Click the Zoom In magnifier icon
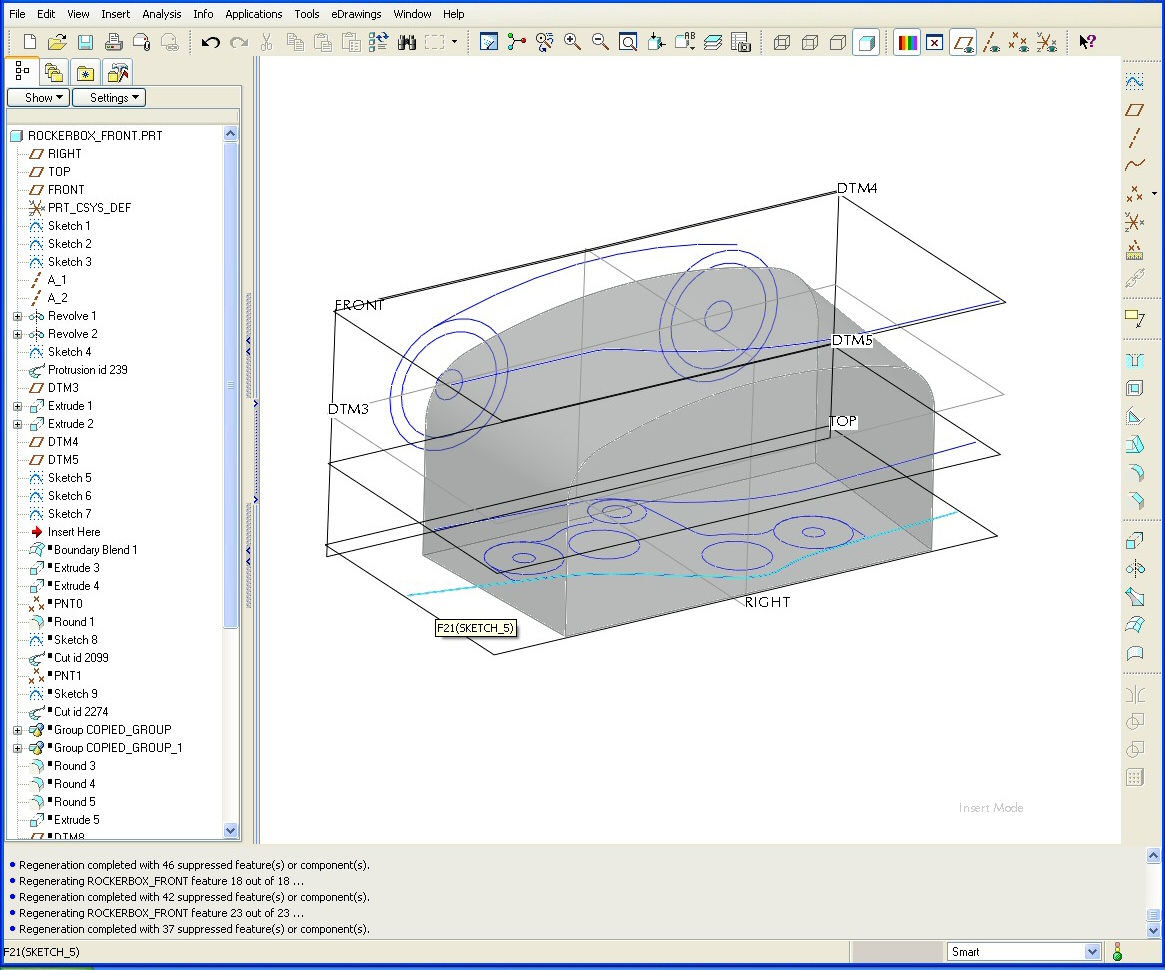Viewport: 1165px width, 970px height. pyautogui.click(x=572, y=42)
